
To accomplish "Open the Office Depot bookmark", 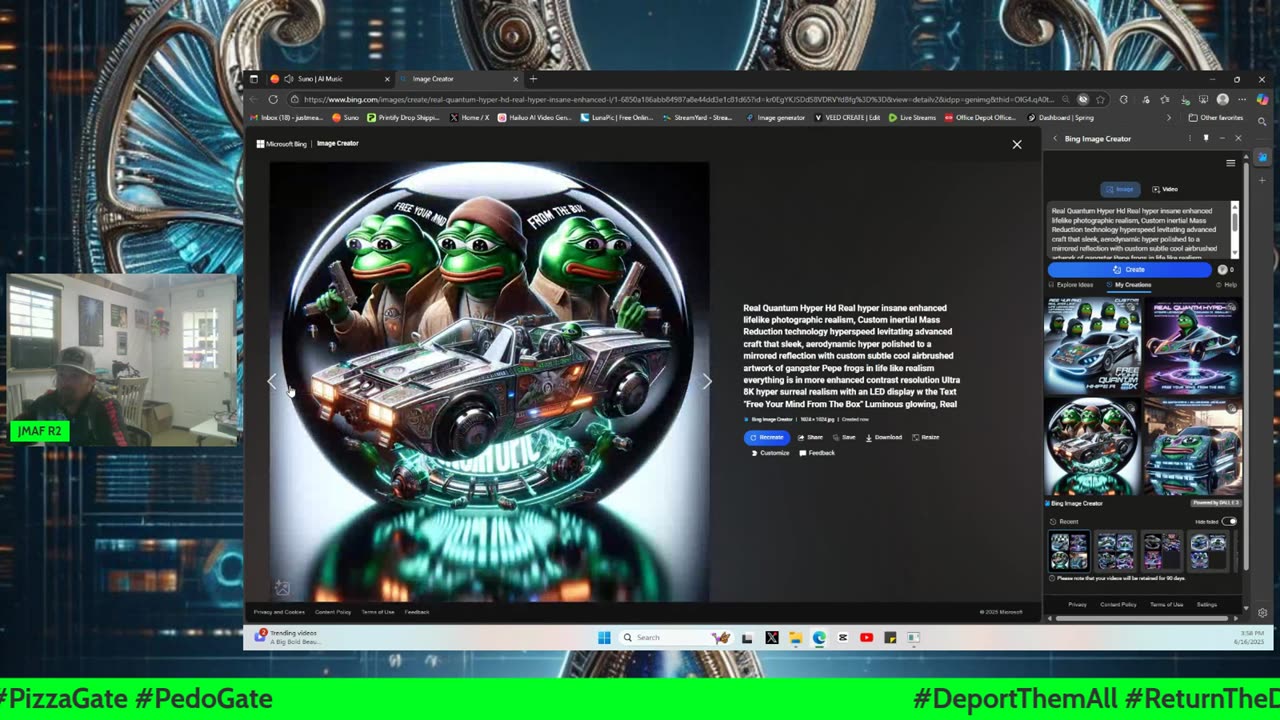I will click(x=980, y=118).
